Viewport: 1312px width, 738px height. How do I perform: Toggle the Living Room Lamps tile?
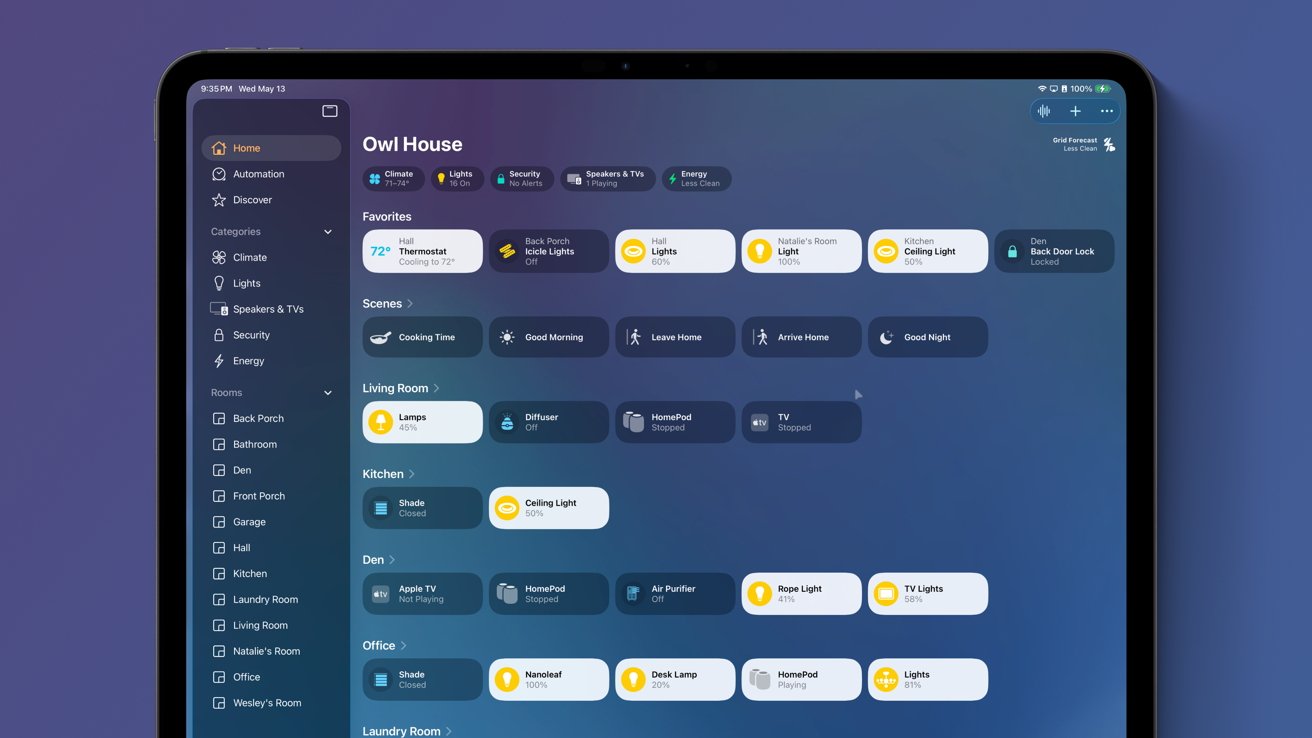click(422, 422)
